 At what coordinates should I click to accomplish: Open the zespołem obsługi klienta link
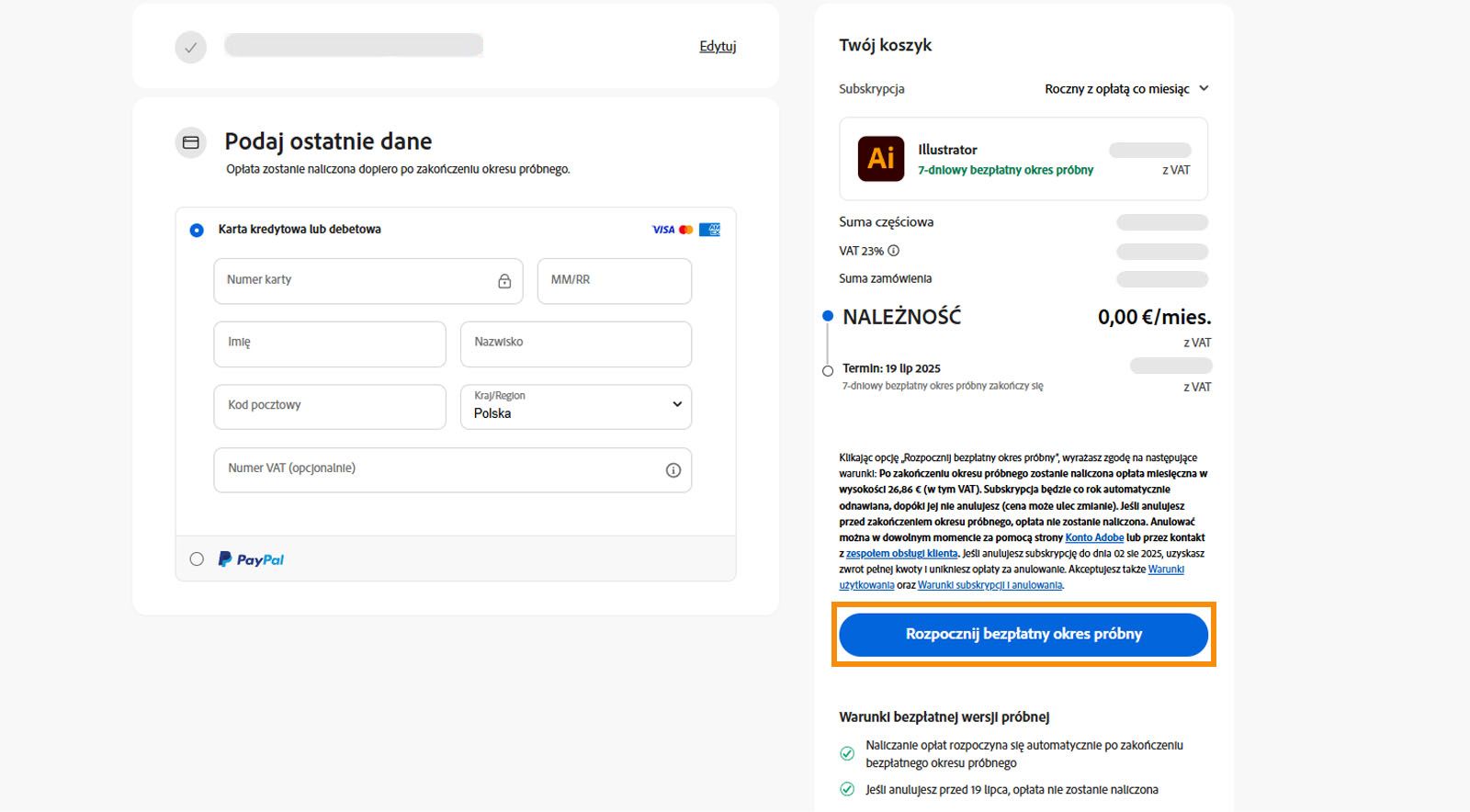tap(901, 554)
